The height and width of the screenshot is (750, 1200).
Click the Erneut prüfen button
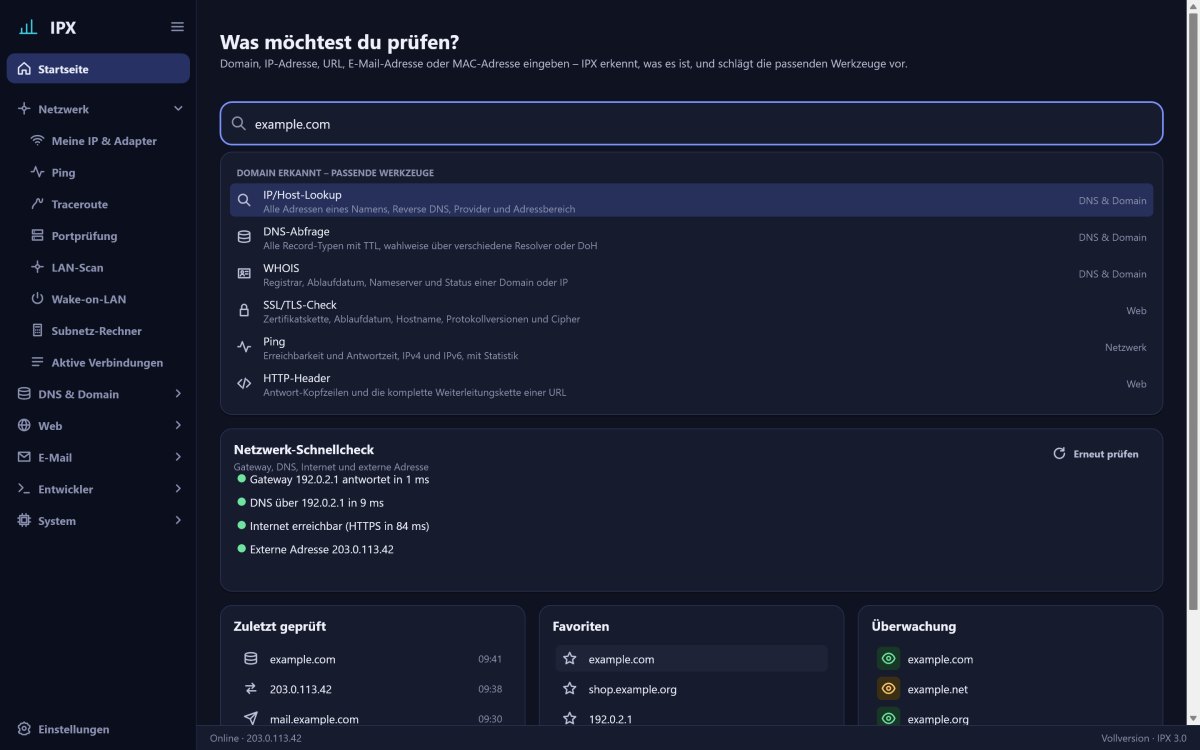[x=1095, y=453]
